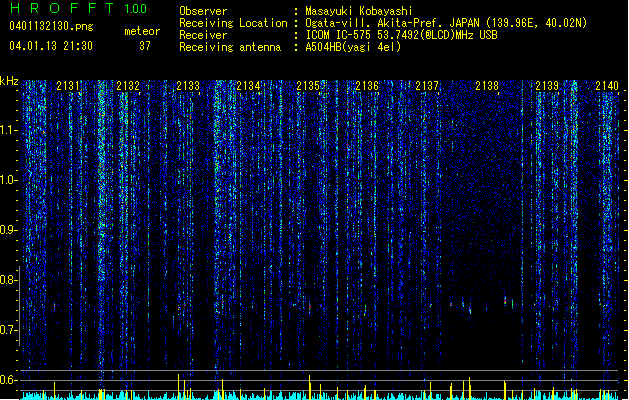Click the 2132 time marker
The width and height of the screenshot is (629, 400).
click(128, 86)
